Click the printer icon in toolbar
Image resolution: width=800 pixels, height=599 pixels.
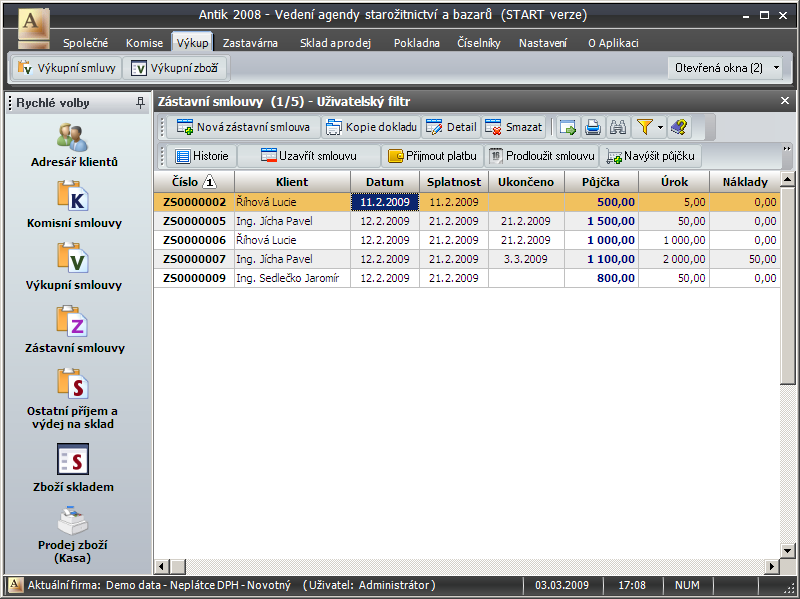[x=593, y=127]
